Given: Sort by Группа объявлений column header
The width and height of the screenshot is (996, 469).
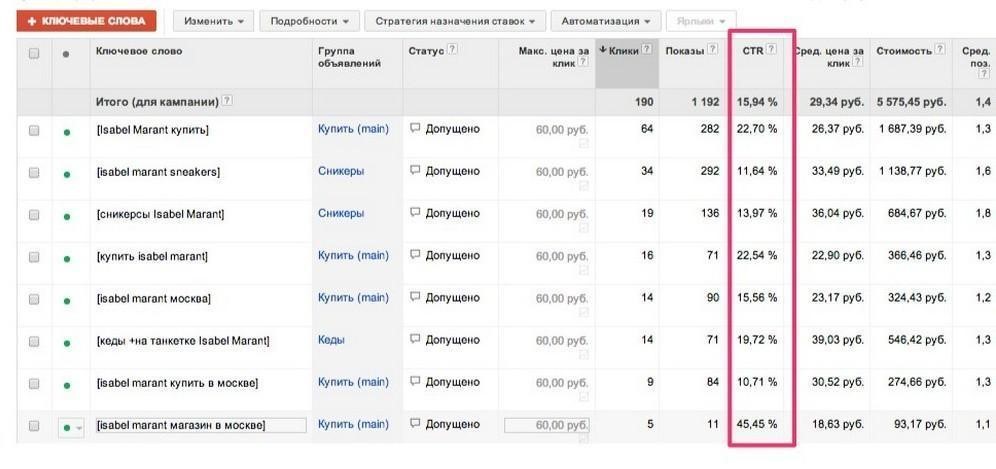Looking at the screenshot, I should [349, 57].
